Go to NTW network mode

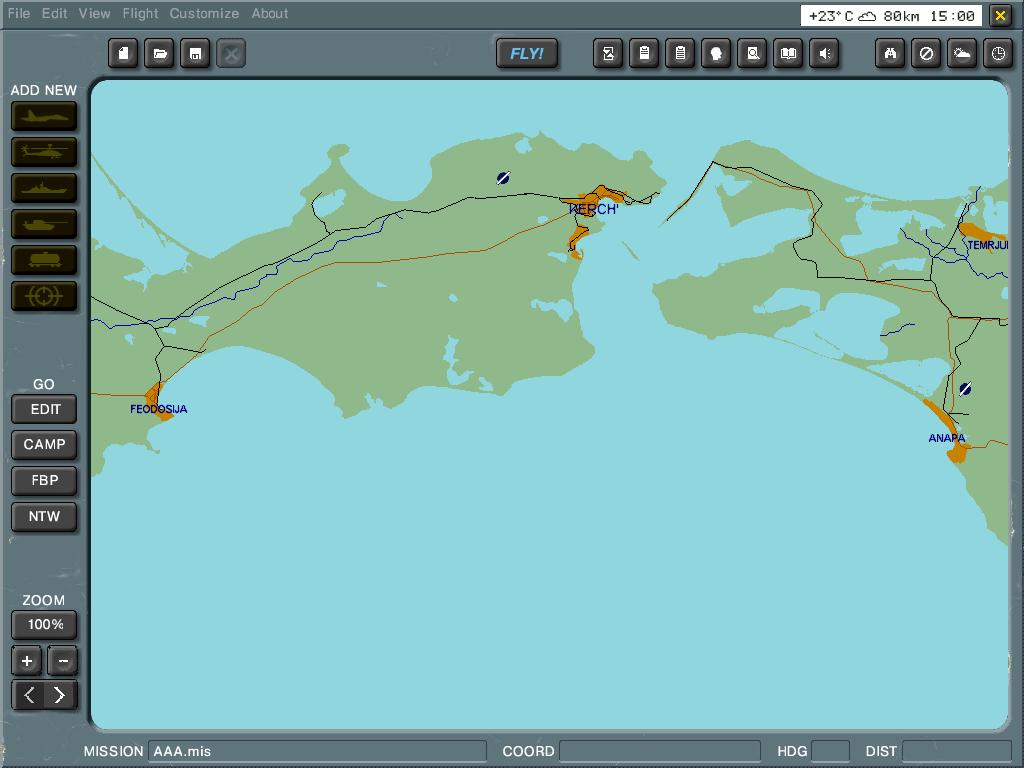click(44, 517)
